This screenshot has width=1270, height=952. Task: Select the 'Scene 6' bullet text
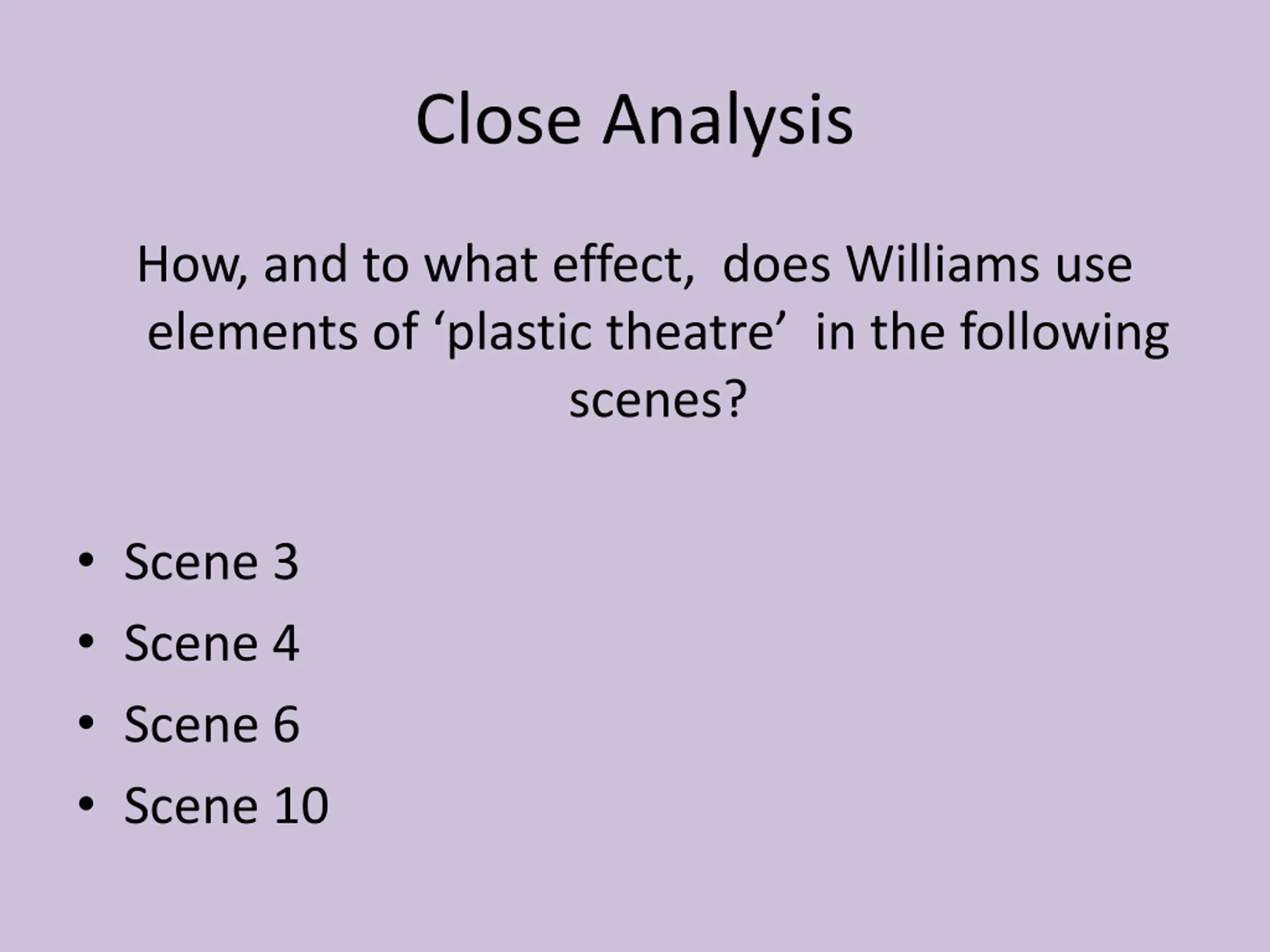211,725
